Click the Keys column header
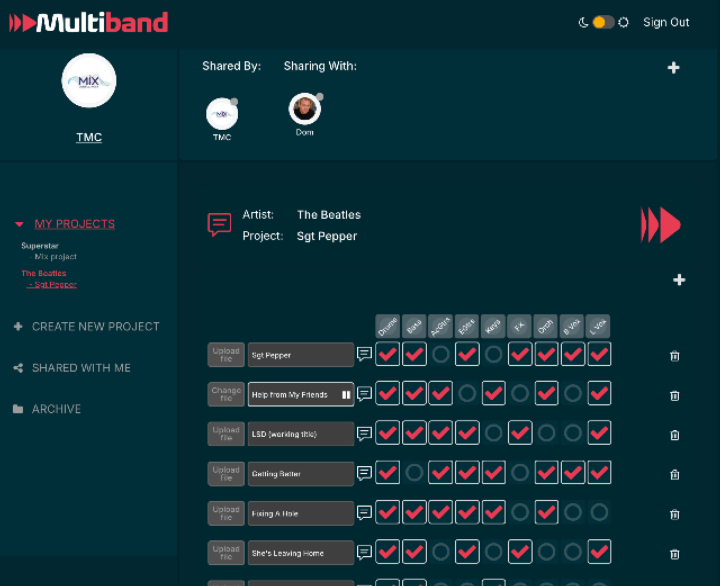This screenshot has width=720, height=586. (493, 327)
